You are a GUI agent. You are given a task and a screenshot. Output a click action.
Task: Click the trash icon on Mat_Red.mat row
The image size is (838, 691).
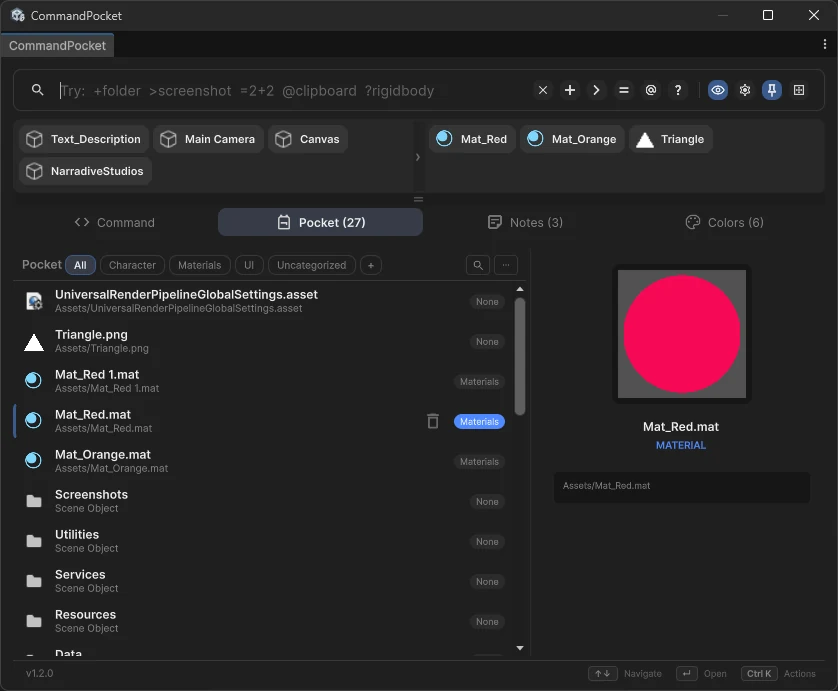coord(433,421)
